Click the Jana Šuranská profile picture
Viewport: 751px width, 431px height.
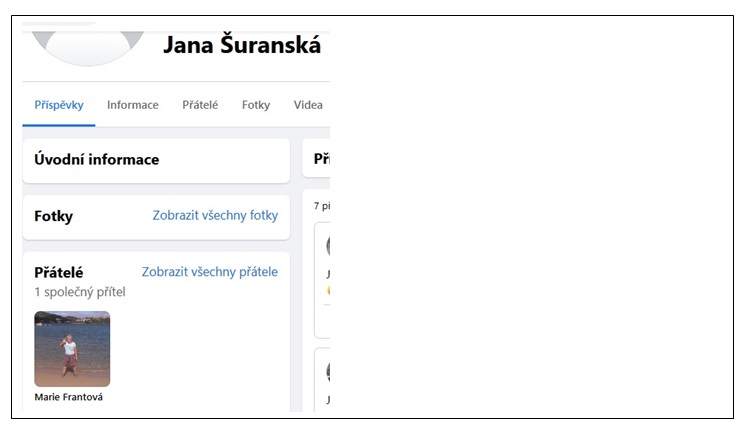tap(88, 47)
